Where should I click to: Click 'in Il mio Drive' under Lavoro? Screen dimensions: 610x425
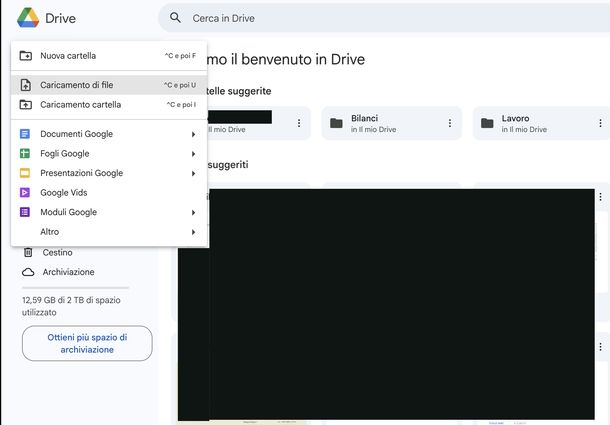(x=524, y=130)
